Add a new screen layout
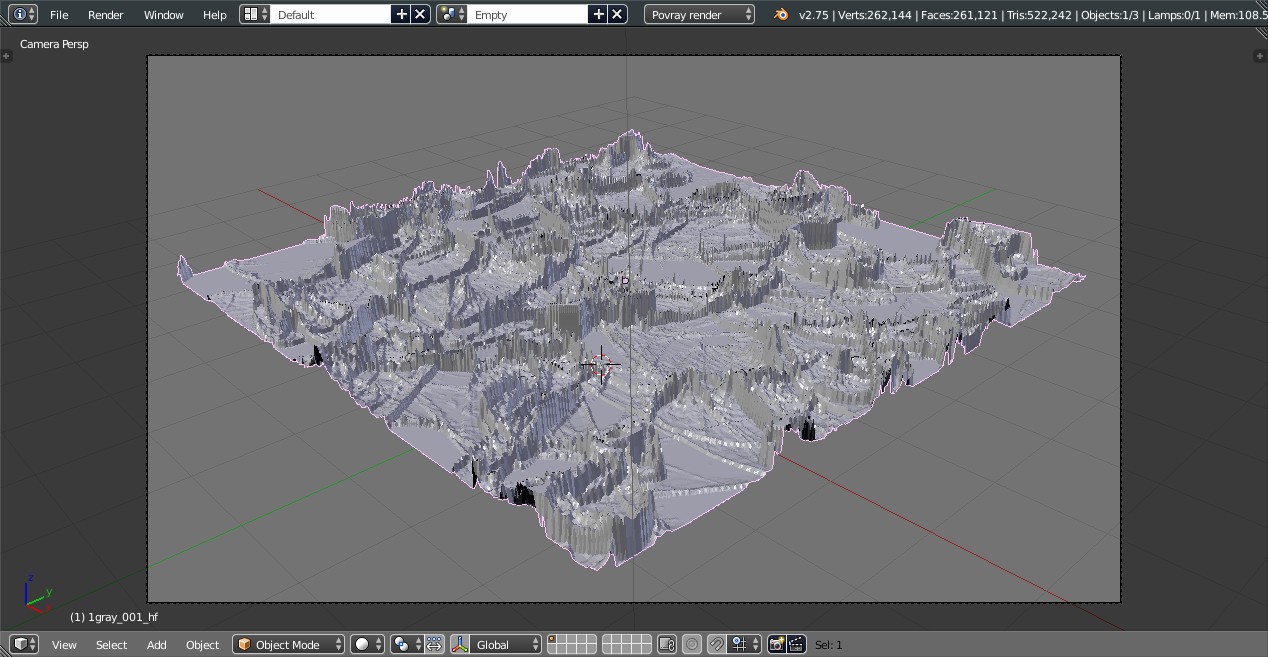This screenshot has height=657, width=1268. 401,14
